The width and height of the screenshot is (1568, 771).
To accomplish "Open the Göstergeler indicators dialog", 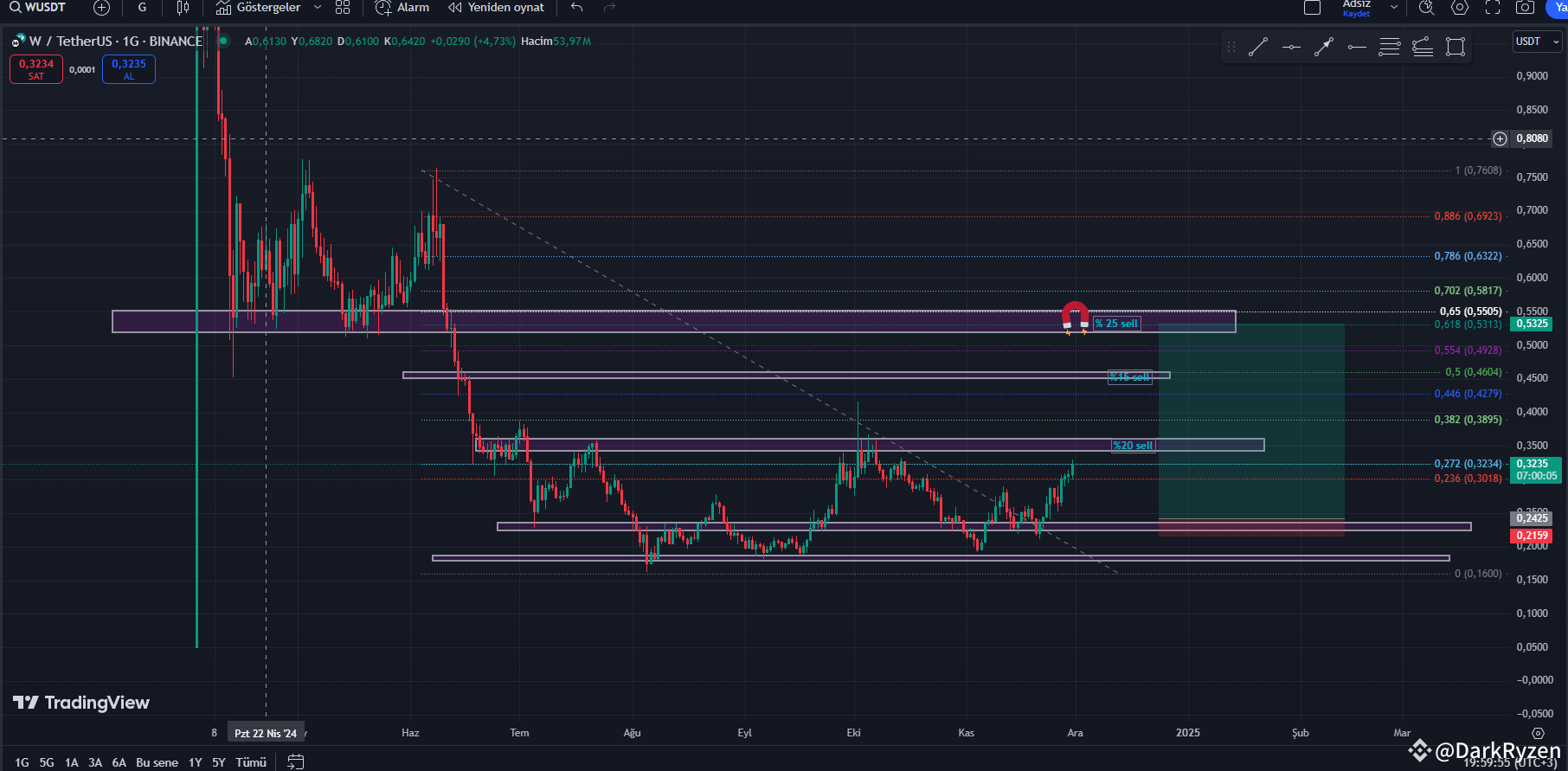I will [258, 8].
